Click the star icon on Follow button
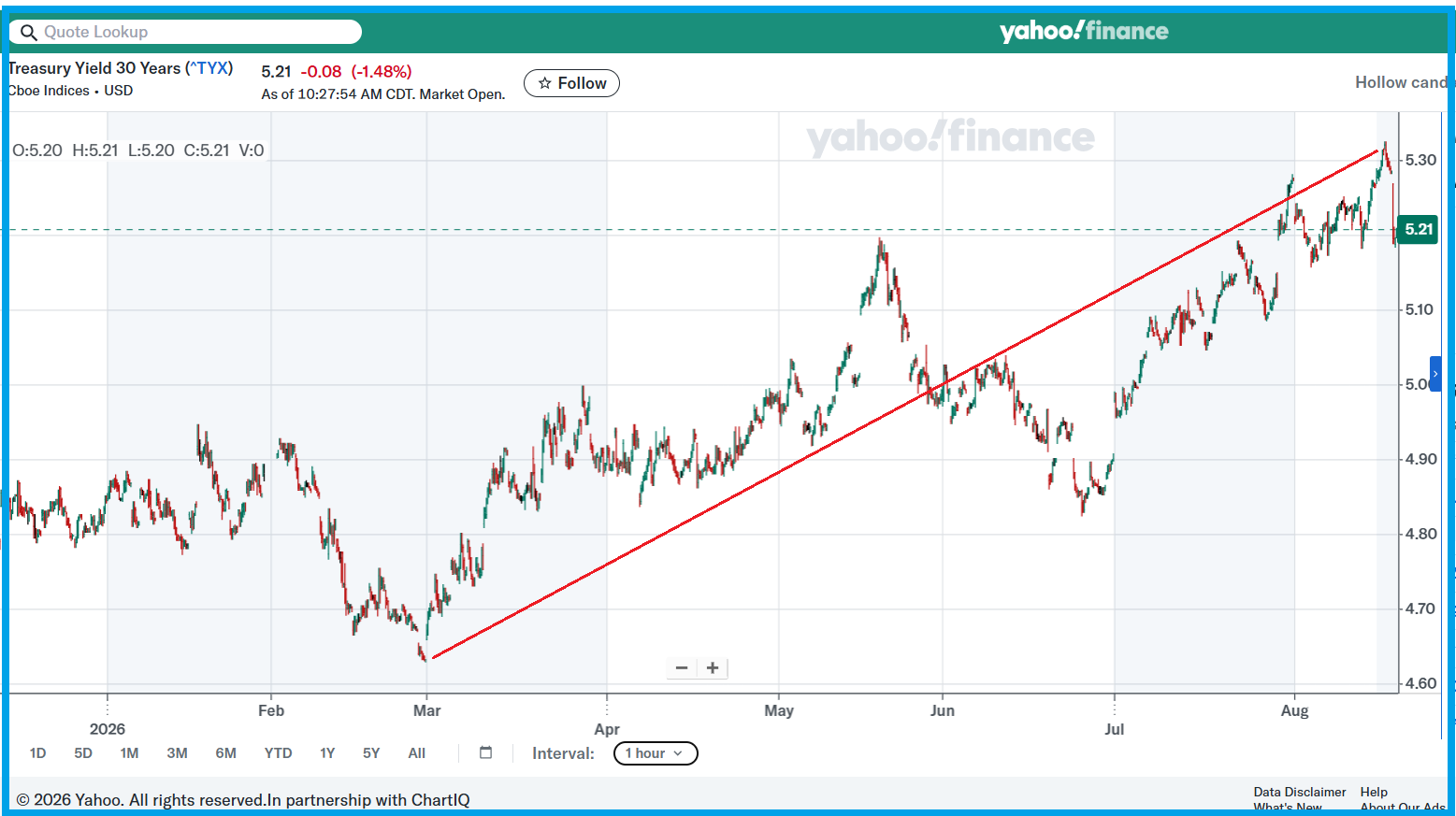The image size is (1456, 816). 545,83
